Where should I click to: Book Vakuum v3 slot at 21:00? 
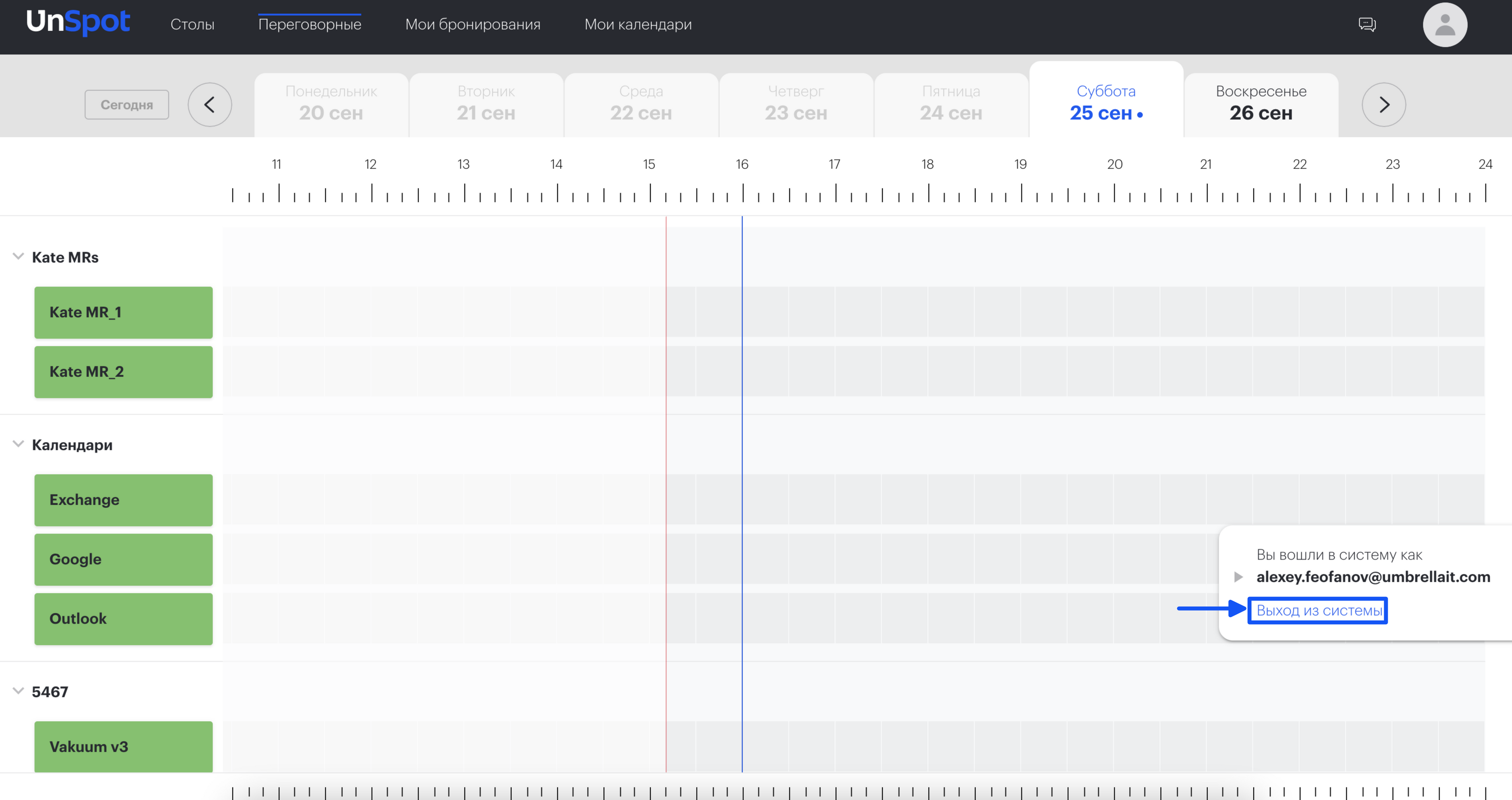coord(1230,746)
